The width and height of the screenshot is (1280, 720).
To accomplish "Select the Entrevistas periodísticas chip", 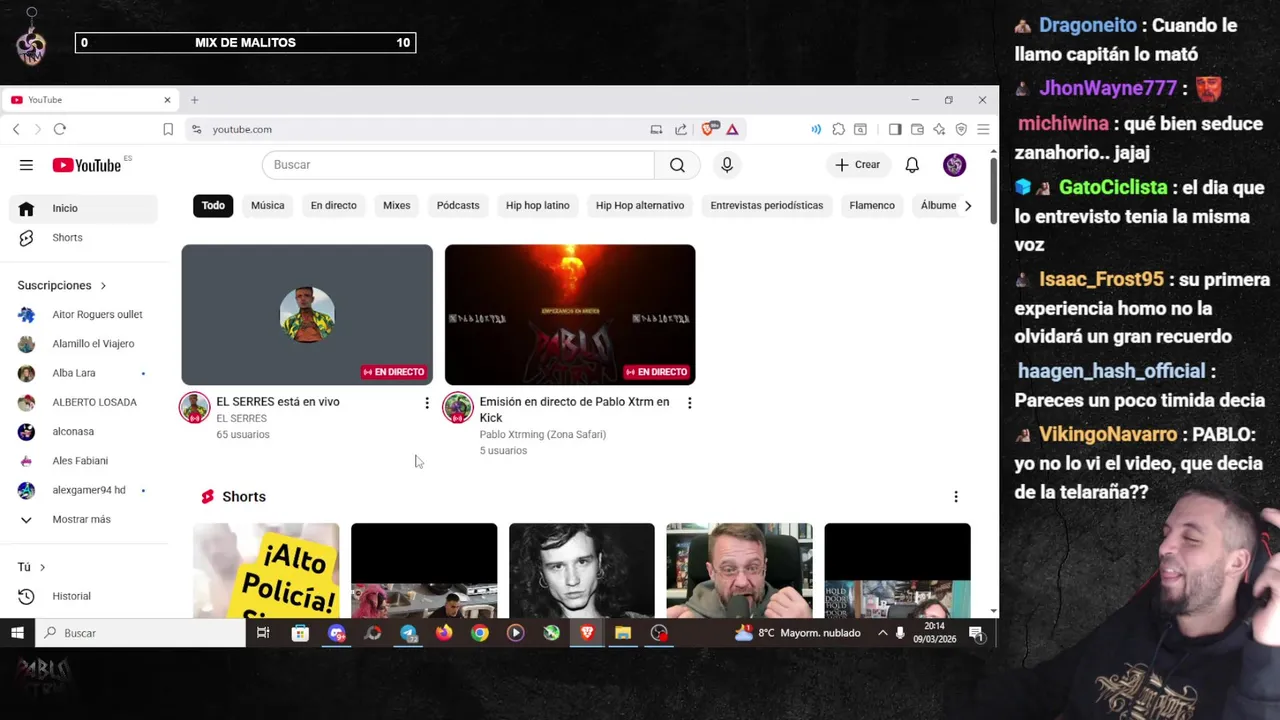I will 767,206.
